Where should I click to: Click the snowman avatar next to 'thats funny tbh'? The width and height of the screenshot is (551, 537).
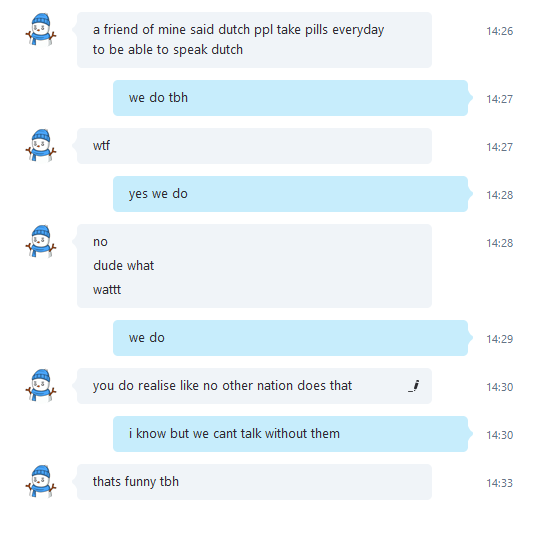[41, 481]
